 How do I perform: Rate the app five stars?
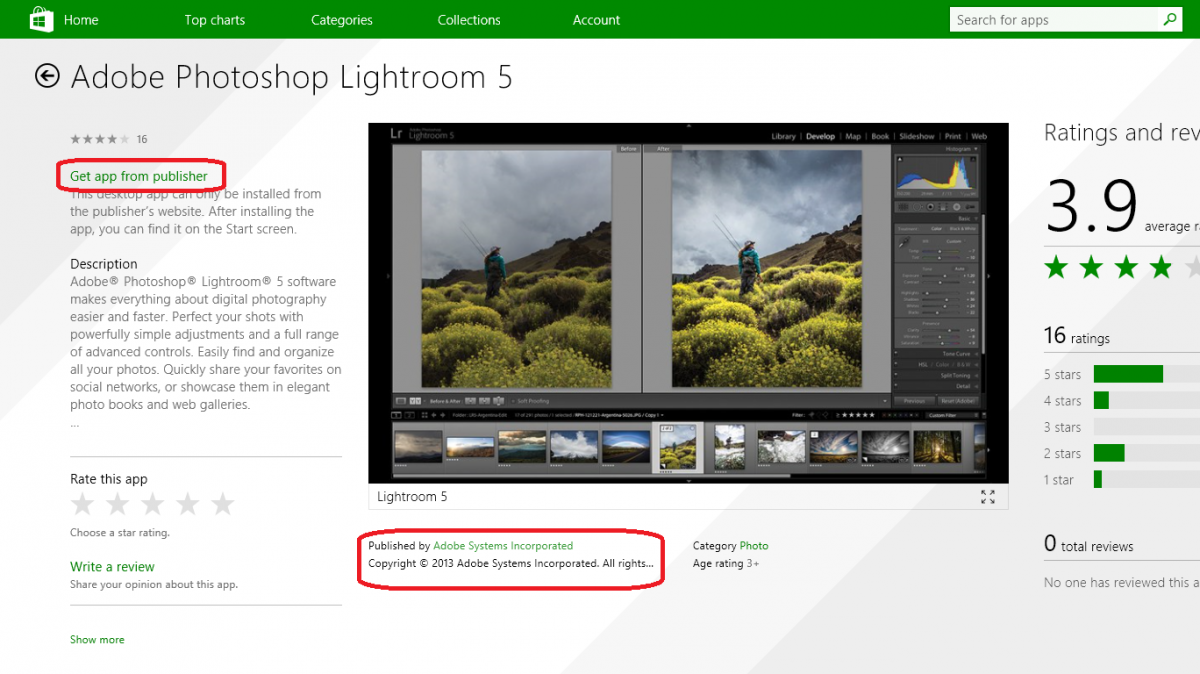point(223,504)
